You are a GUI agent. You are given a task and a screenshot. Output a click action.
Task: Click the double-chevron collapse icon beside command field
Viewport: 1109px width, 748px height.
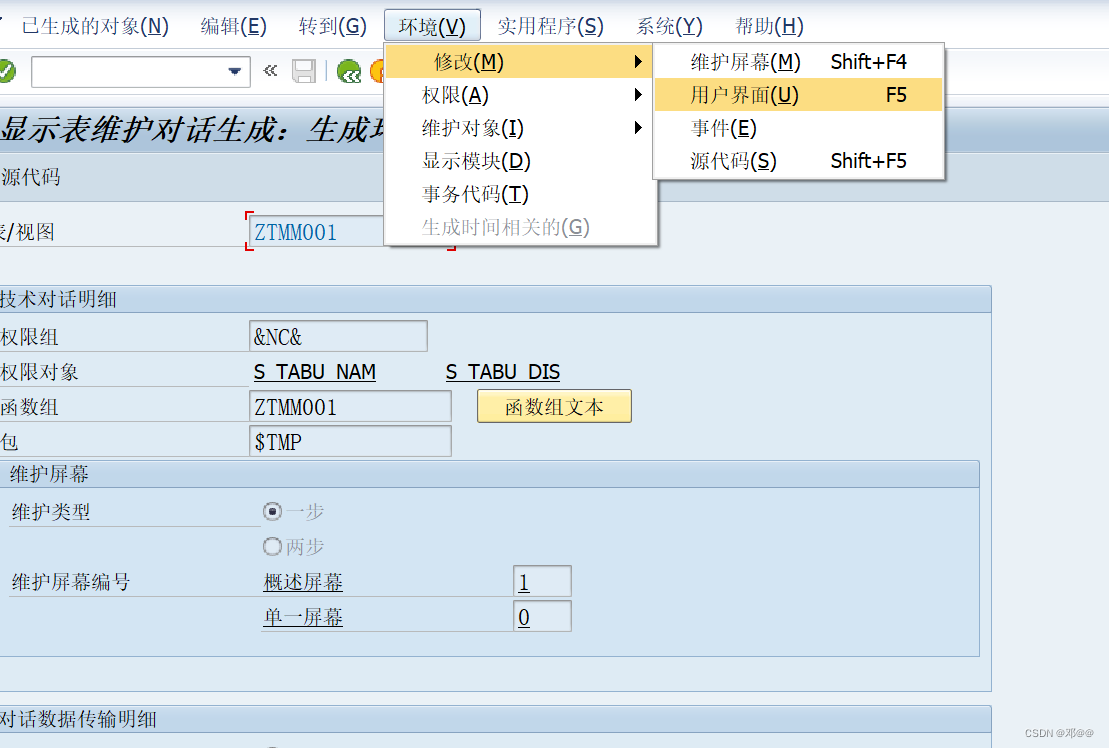point(270,71)
